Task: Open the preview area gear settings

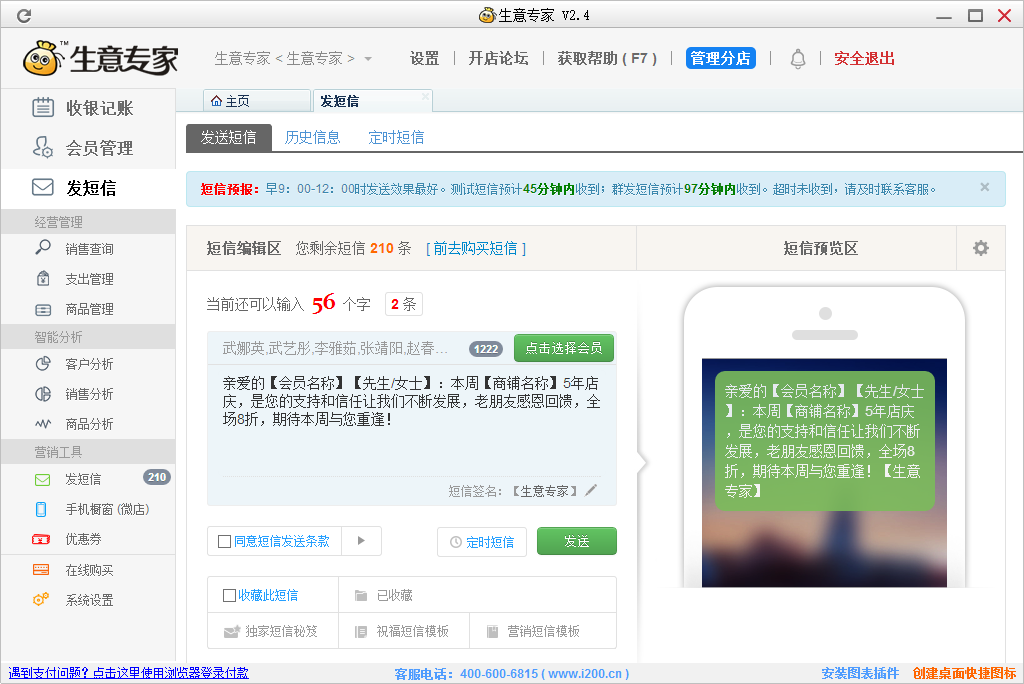Action: click(981, 248)
